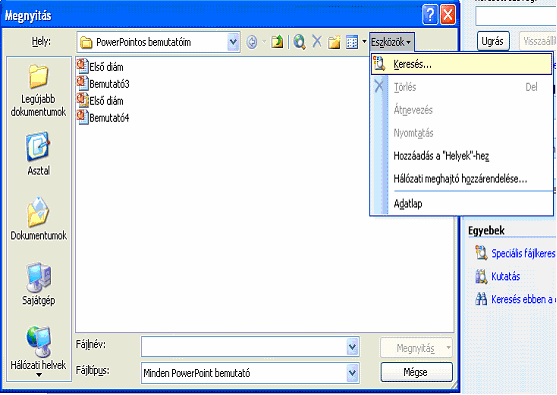Screen dimensions: 557x395
Task: Click the Mégse cancel button
Action: click(x=416, y=372)
